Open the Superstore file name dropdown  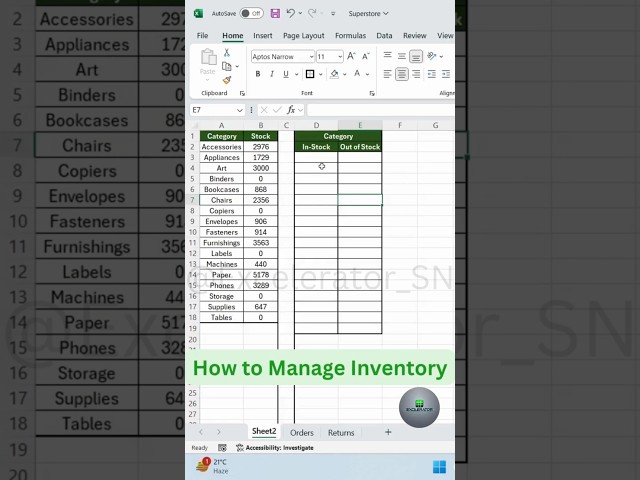(x=368, y=13)
